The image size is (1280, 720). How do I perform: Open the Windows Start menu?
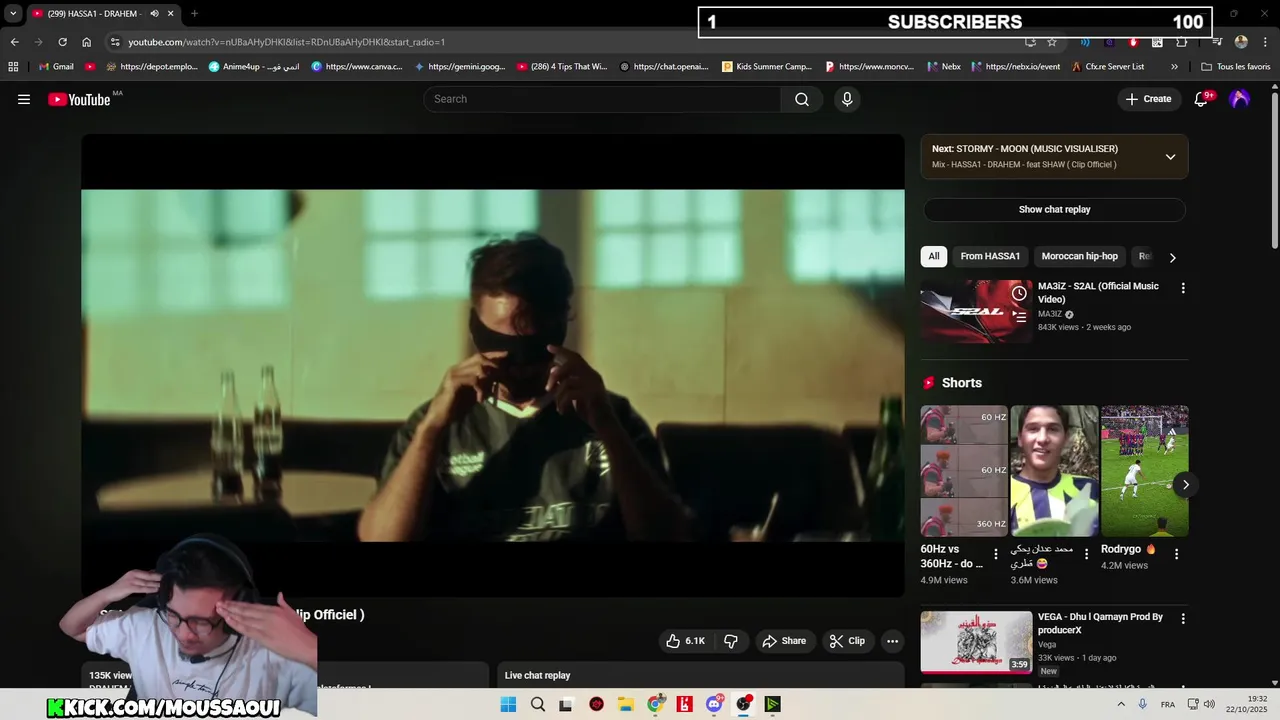(508, 704)
